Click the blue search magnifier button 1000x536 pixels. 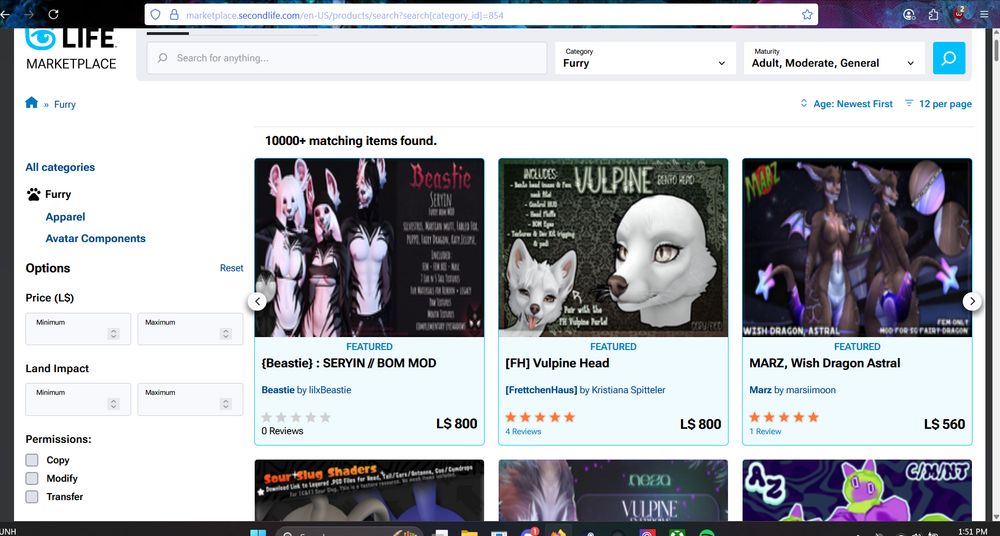(948, 58)
